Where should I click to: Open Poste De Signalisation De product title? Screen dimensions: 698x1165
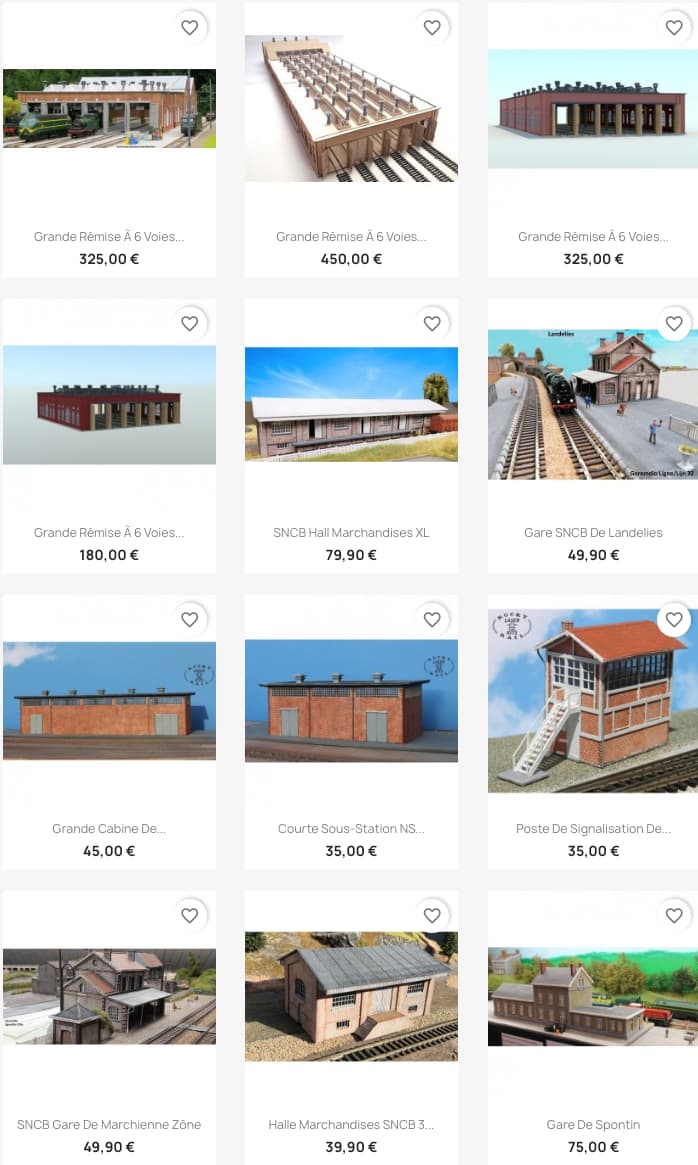click(593, 828)
